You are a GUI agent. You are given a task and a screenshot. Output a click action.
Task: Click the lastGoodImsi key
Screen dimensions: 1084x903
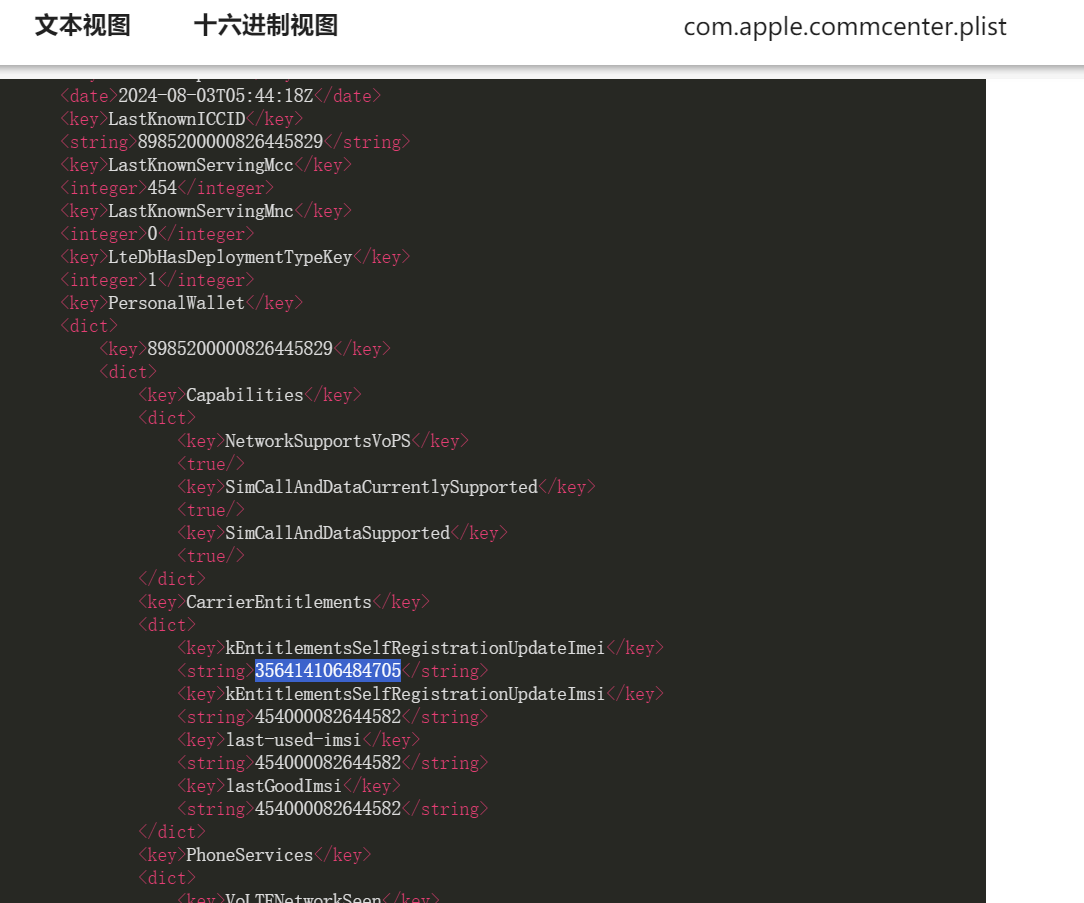click(283, 786)
